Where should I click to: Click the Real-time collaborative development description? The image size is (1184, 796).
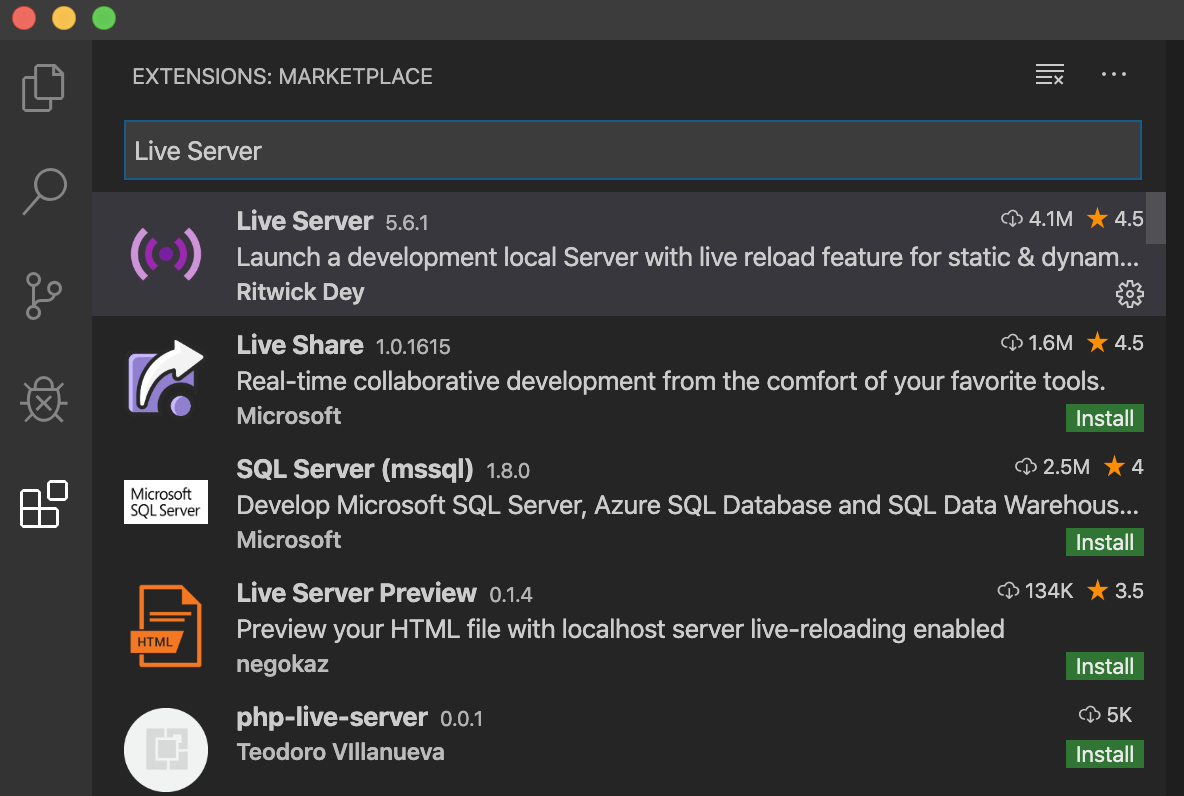click(x=671, y=381)
